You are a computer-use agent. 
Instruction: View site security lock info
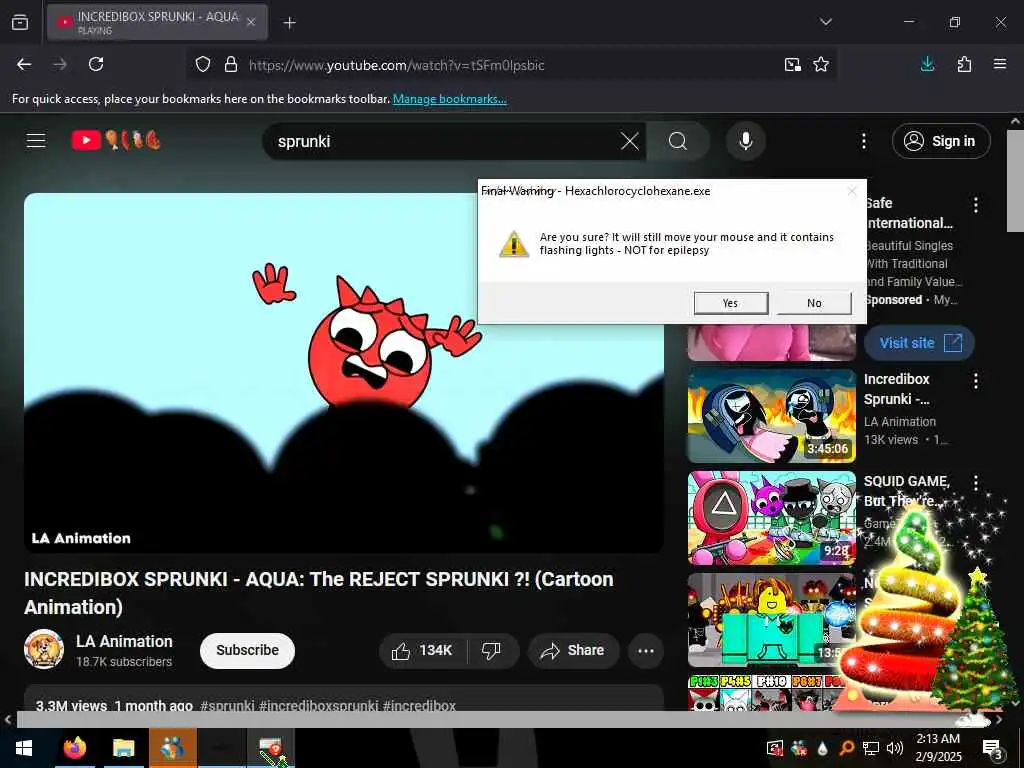(231, 65)
